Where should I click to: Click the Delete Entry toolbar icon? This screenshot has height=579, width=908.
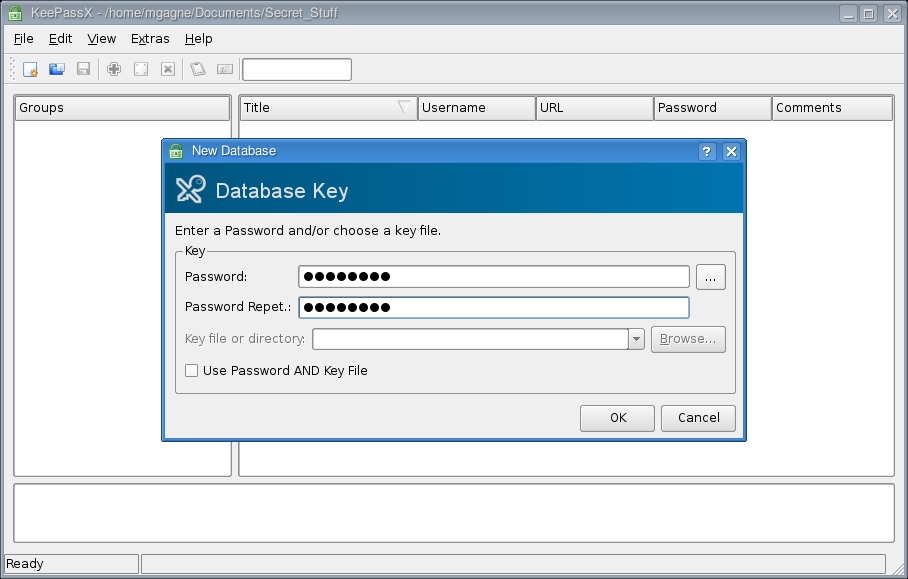[x=168, y=69]
